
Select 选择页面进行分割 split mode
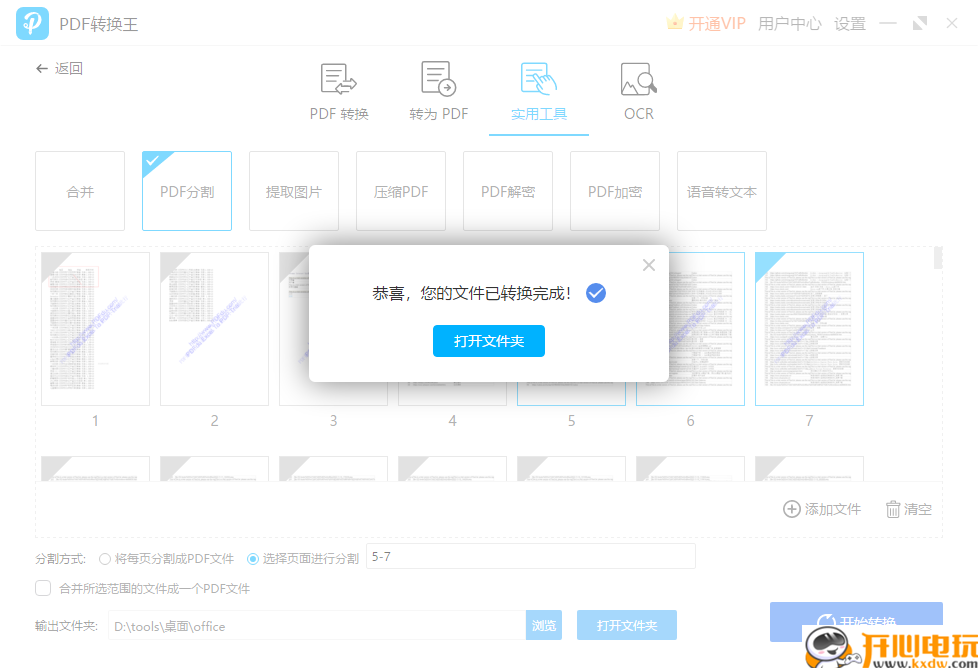(252, 559)
